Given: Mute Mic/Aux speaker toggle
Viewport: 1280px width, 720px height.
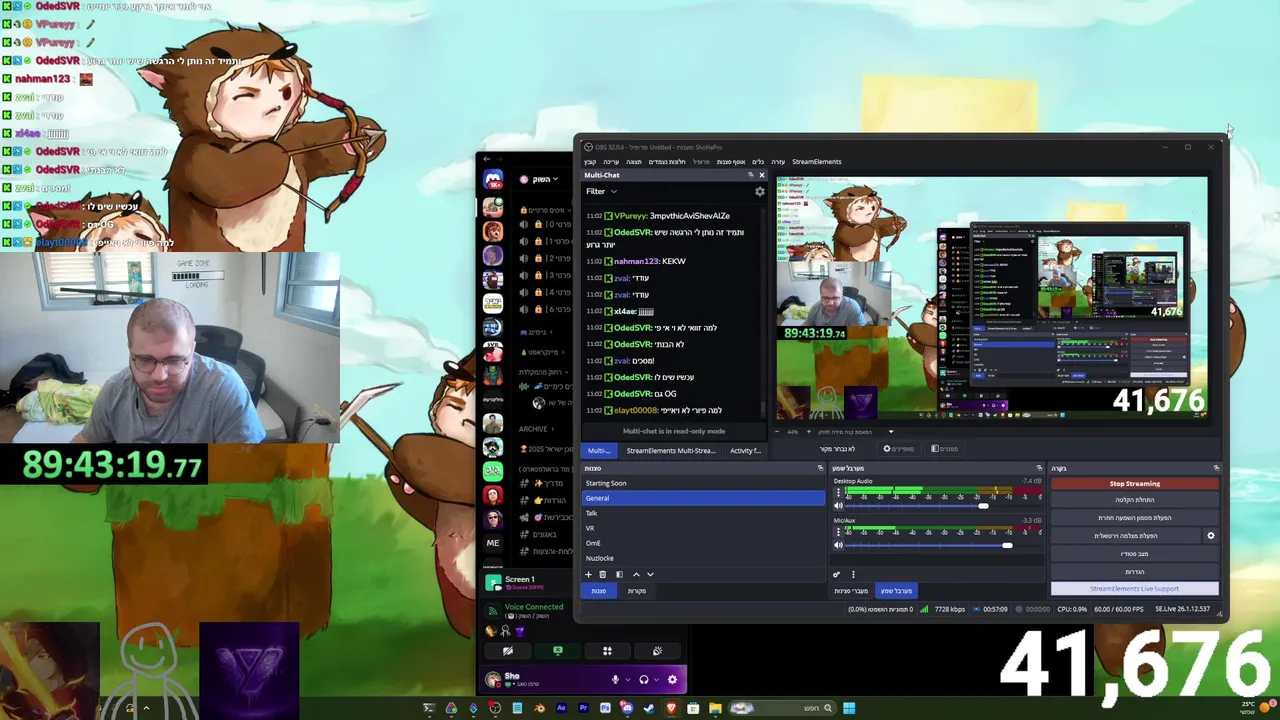Looking at the screenshot, I should (837, 545).
